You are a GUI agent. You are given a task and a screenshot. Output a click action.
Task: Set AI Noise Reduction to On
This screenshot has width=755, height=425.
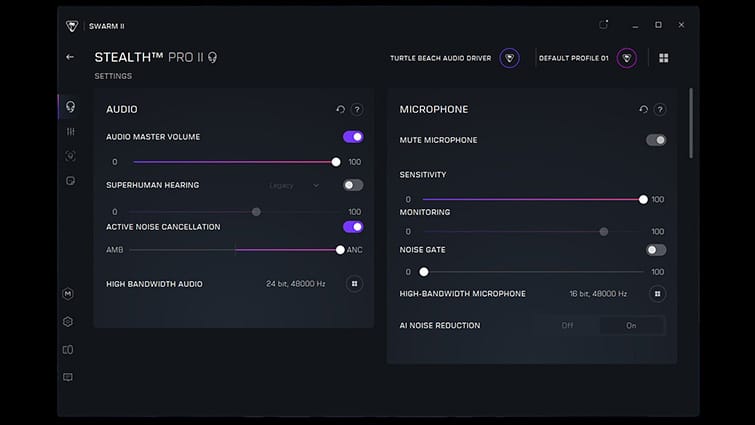click(x=631, y=326)
